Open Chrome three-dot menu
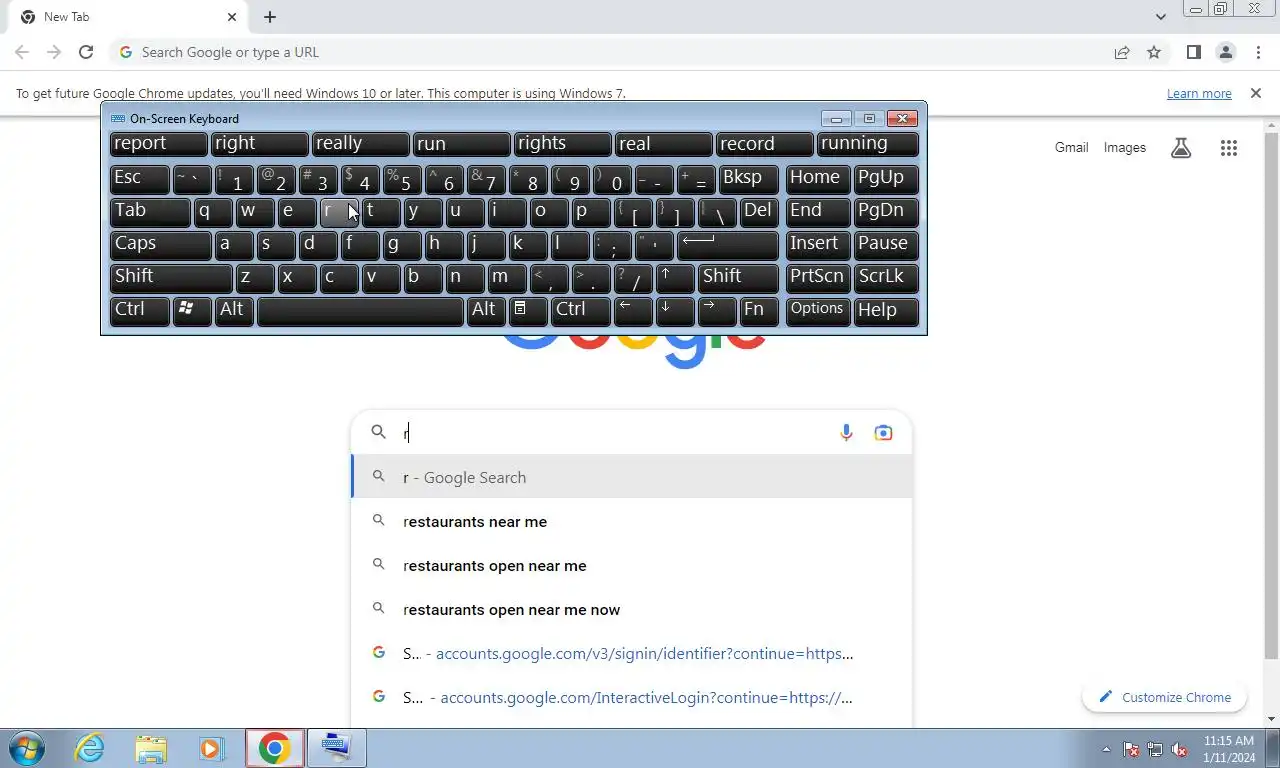The width and height of the screenshot is (1280, 768). coord(1258,52)
